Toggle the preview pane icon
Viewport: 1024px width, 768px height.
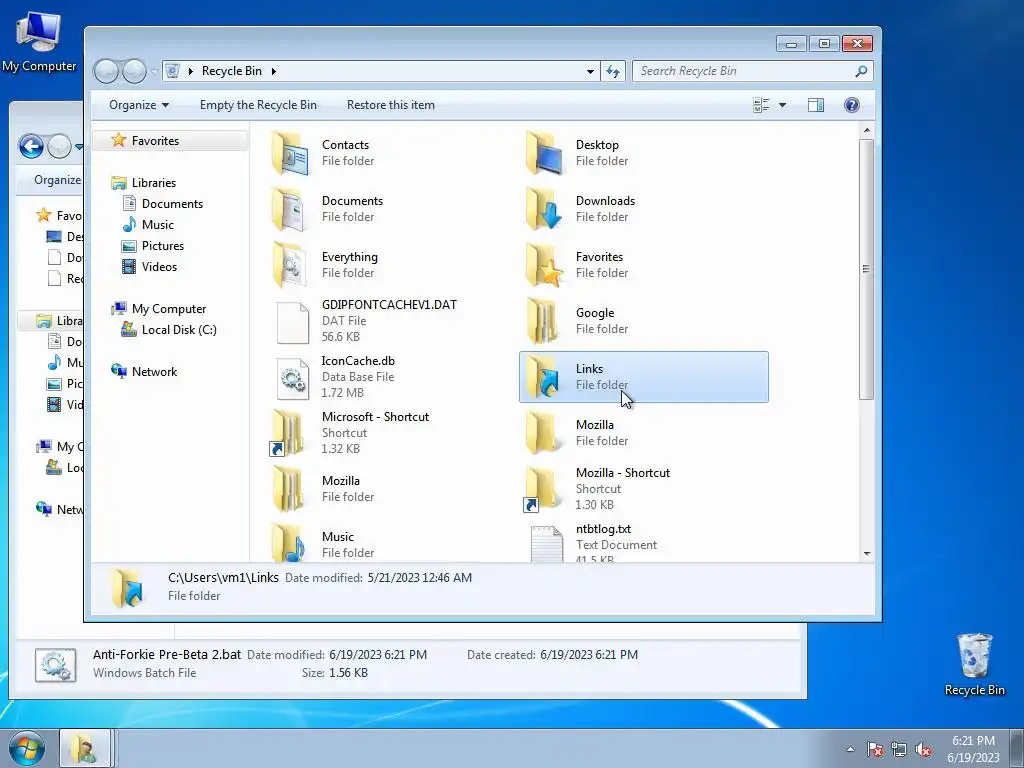pyautogui.click(x=816, y=105)
